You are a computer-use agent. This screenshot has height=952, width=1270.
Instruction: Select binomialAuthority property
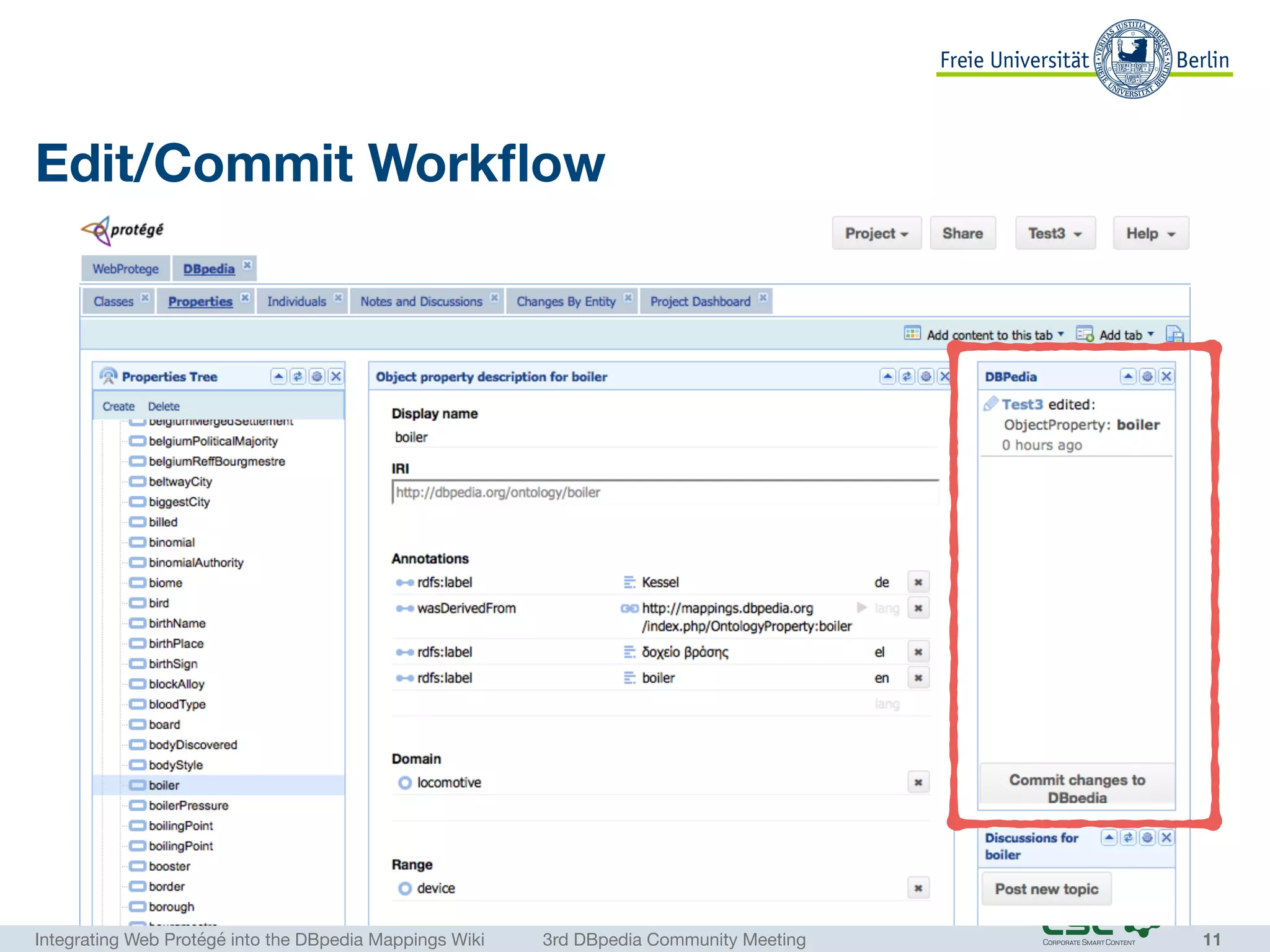point(196,563)
